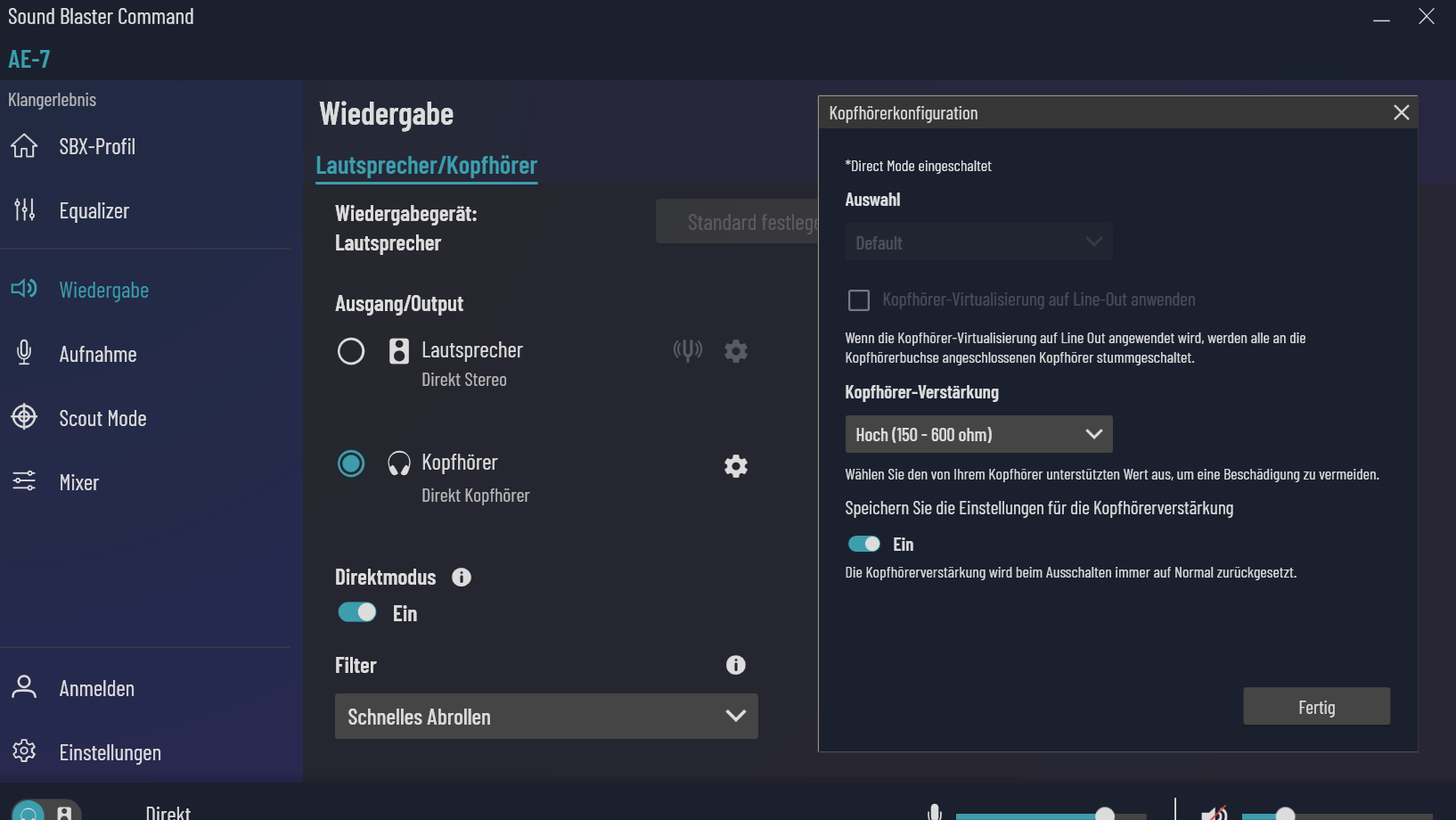Select the Lautsprecher output radio button

pos(351,351)
